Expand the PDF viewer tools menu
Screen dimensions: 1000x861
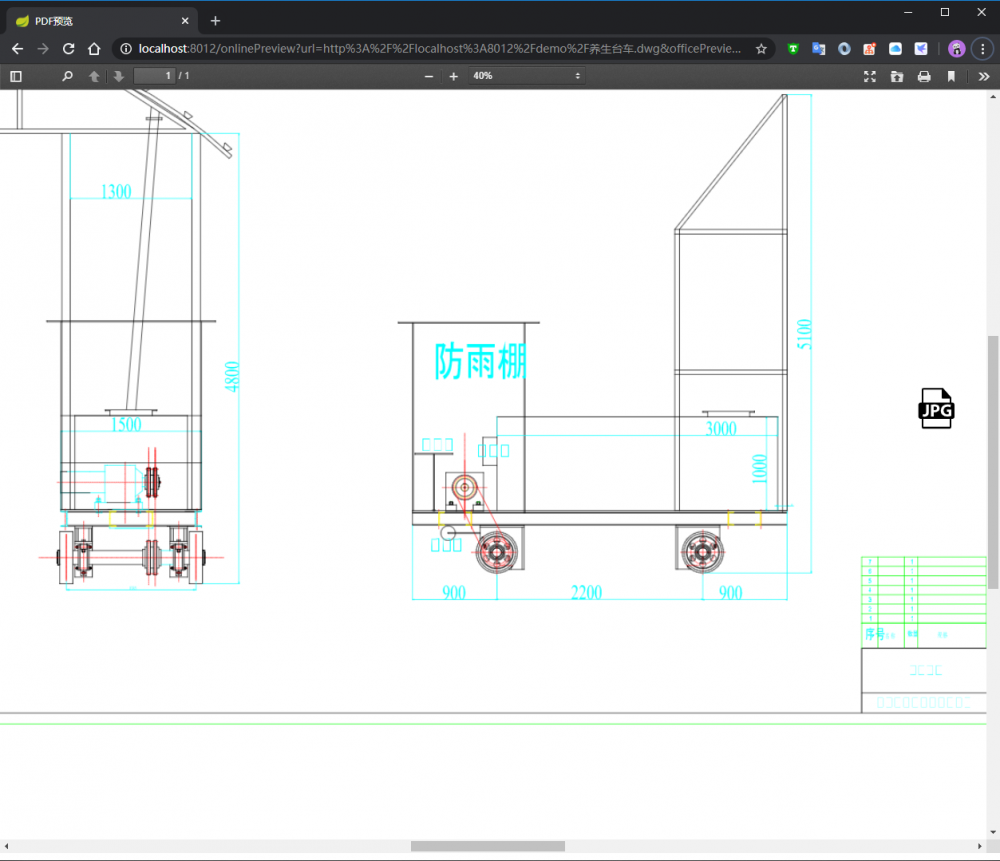tap(984, 76)
